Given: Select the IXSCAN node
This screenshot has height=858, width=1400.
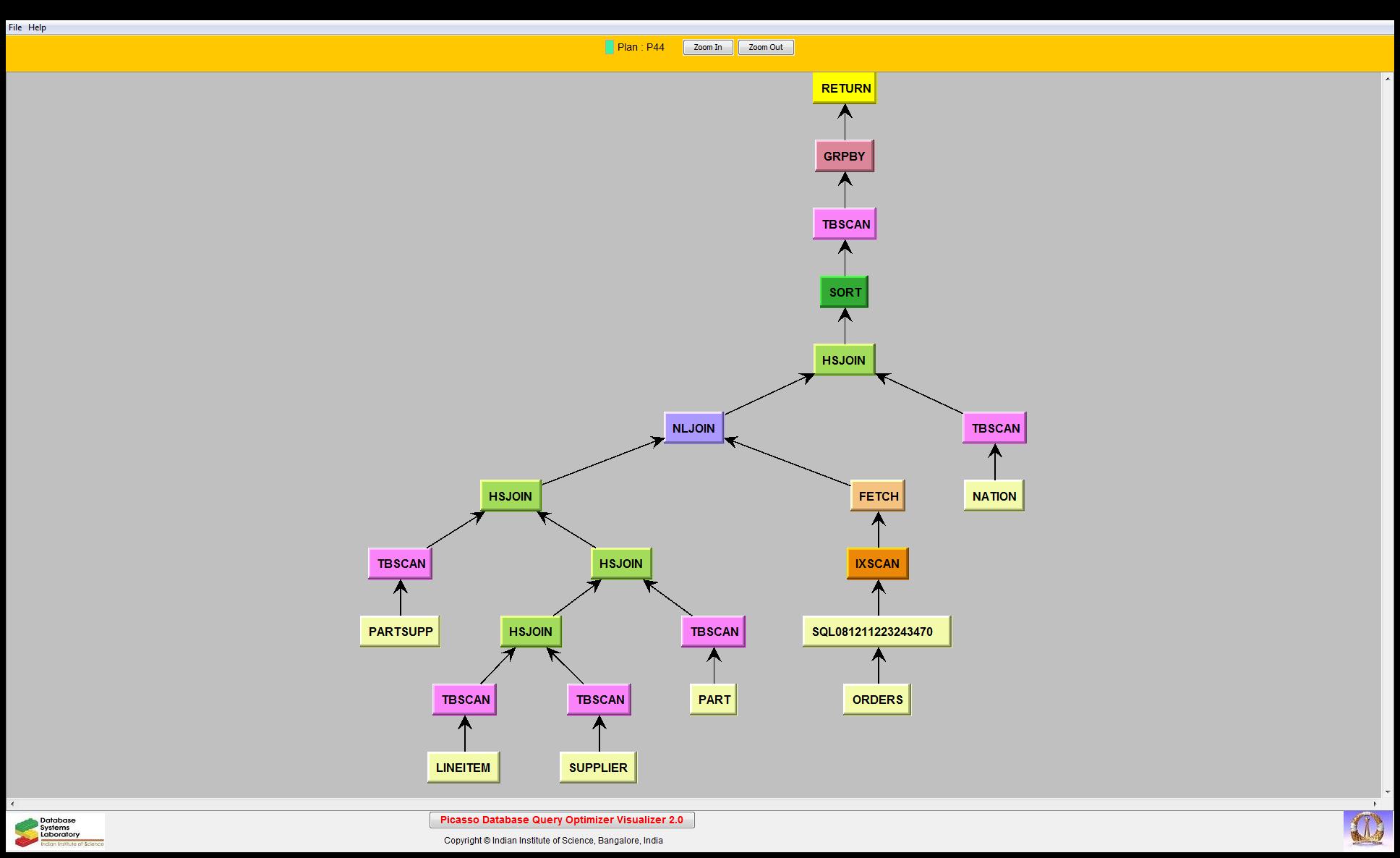Looking at the screenshot, I should coord(877,564).
